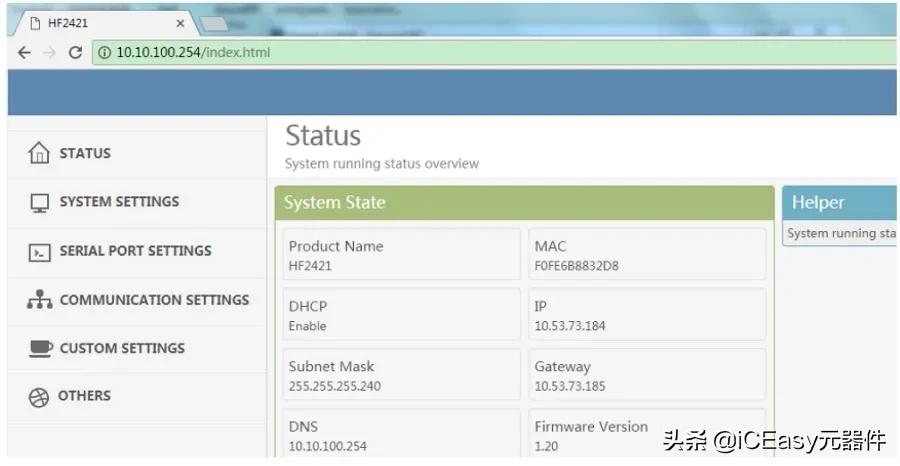900x466 pixels.
Task: Click DNS value 10.10.100.254
Action: (x=327, y=446)
